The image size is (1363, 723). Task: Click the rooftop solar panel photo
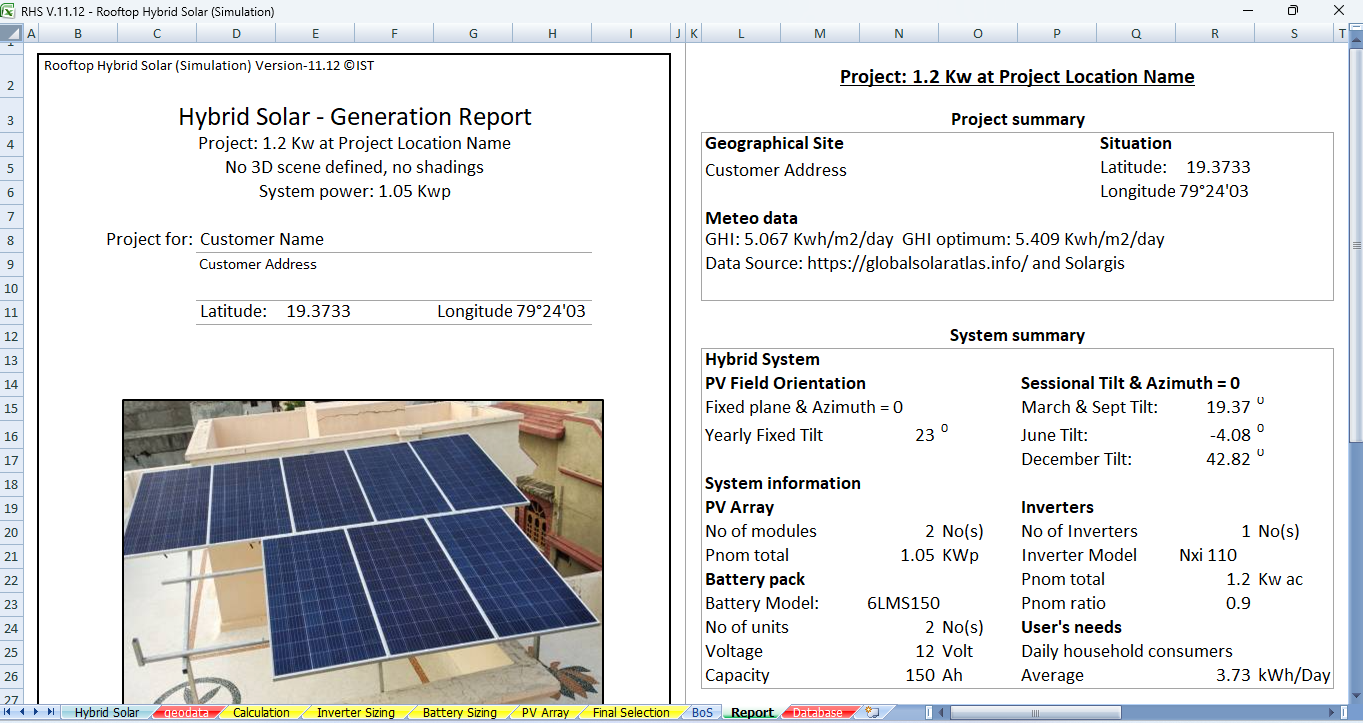(x=363, y=550)
